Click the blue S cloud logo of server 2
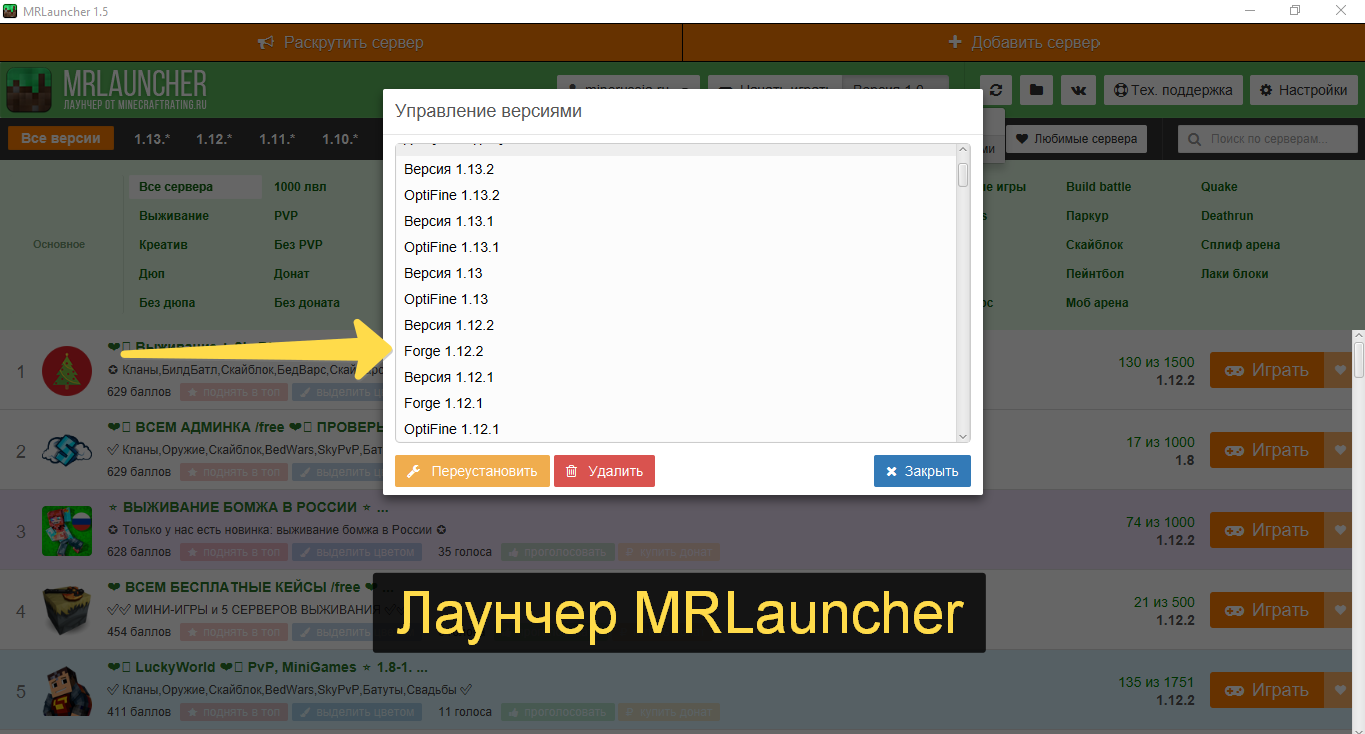Screen dimensions: 1365x734 pyautogui.click(x=67, y=451)
